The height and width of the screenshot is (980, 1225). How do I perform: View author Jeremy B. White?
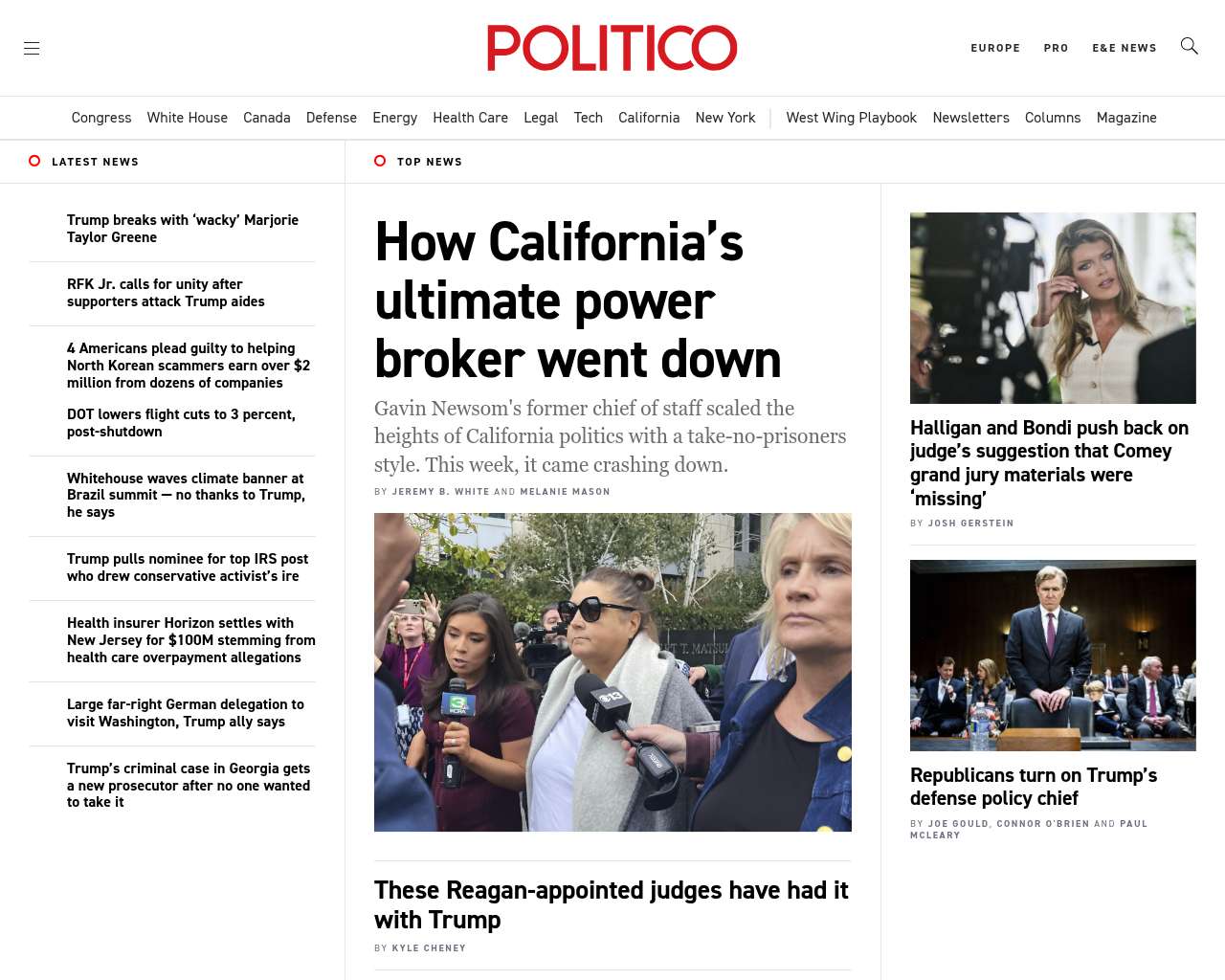441,492
